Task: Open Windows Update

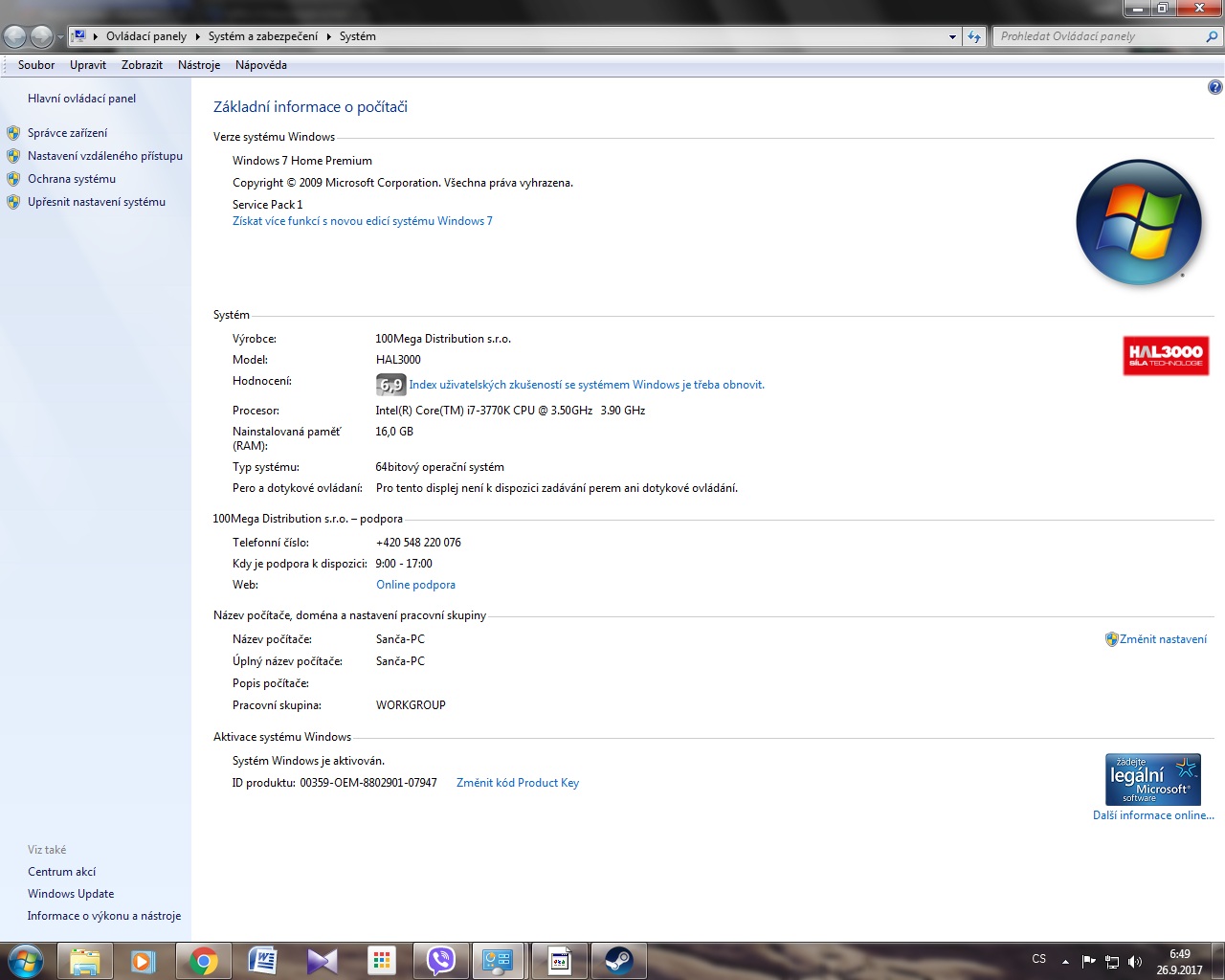Action: [71, 894]
